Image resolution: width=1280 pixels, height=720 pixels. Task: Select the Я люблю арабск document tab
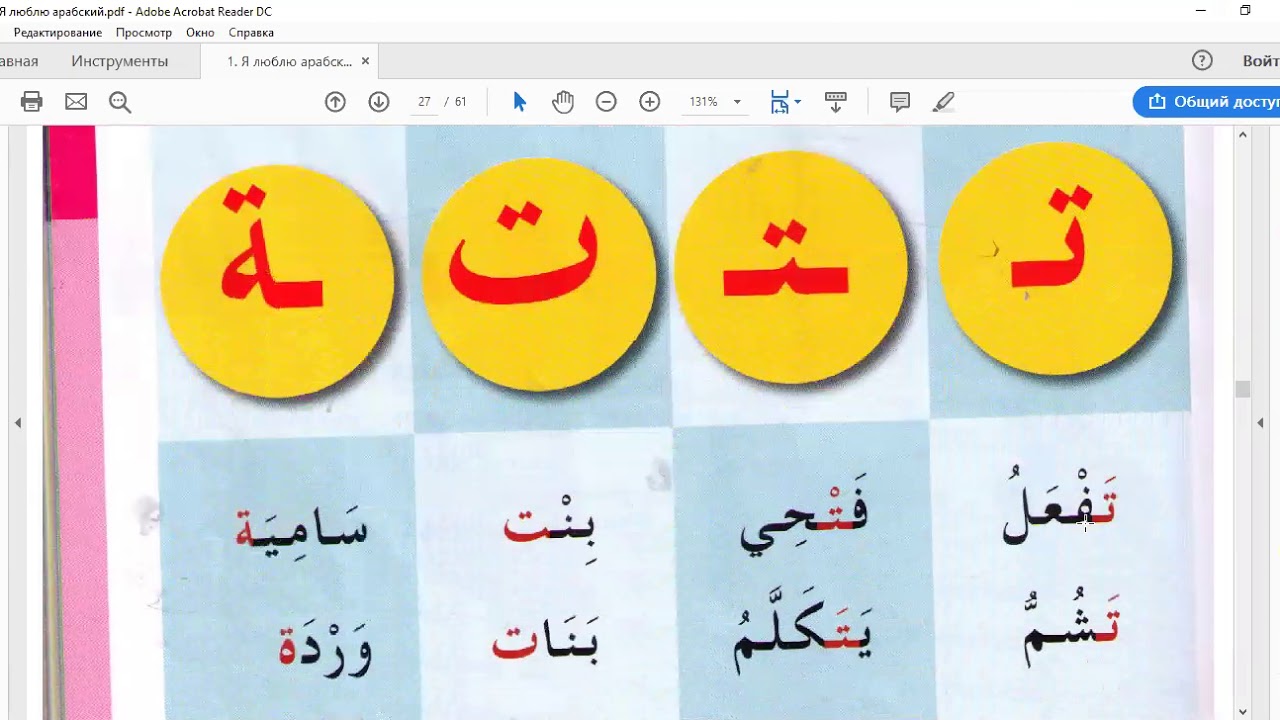click(x=289, y=61)
